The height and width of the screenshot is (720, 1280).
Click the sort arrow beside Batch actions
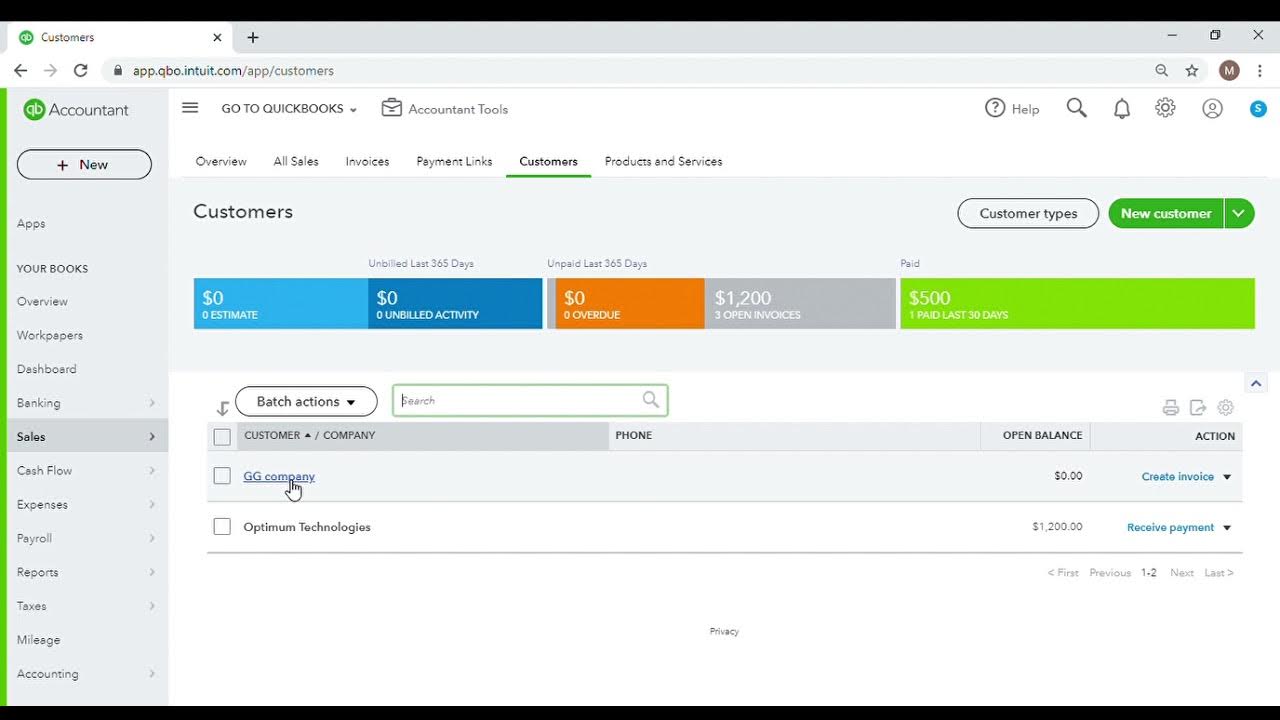(x=222, y=408)
